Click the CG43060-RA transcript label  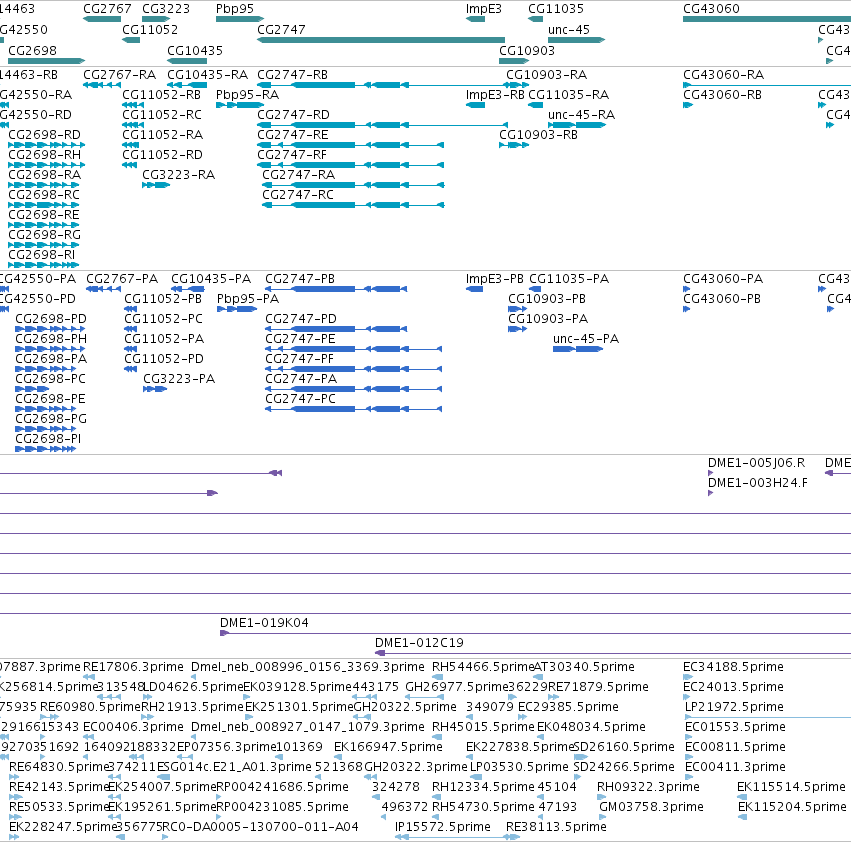pos(723,74)
